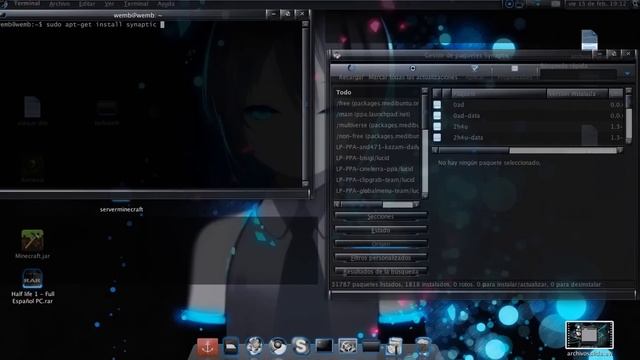The width and height of the screenshot is (640, 360).
Task: Click the Resultados de la búsqueda button
Action: tap(381, 271)
